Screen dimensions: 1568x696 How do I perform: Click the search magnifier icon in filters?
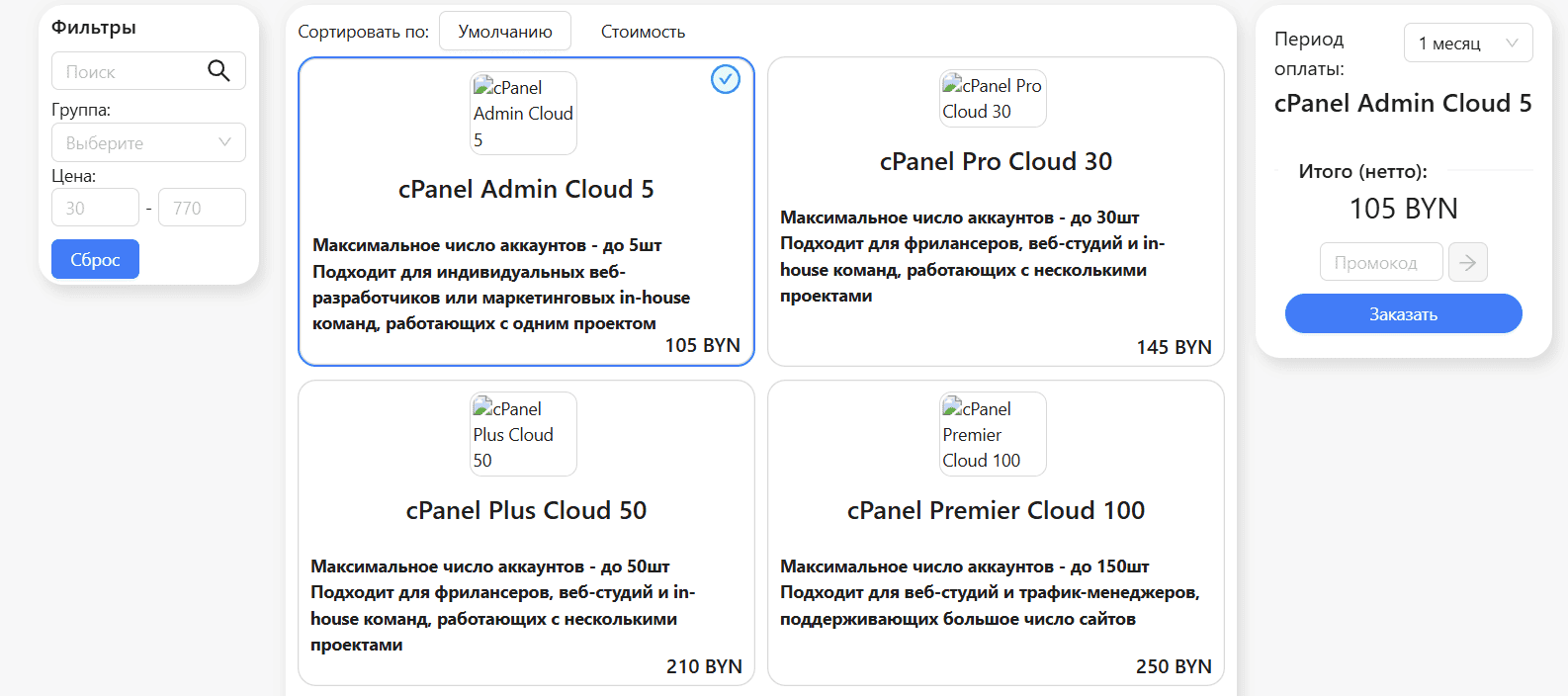[218, 71]
